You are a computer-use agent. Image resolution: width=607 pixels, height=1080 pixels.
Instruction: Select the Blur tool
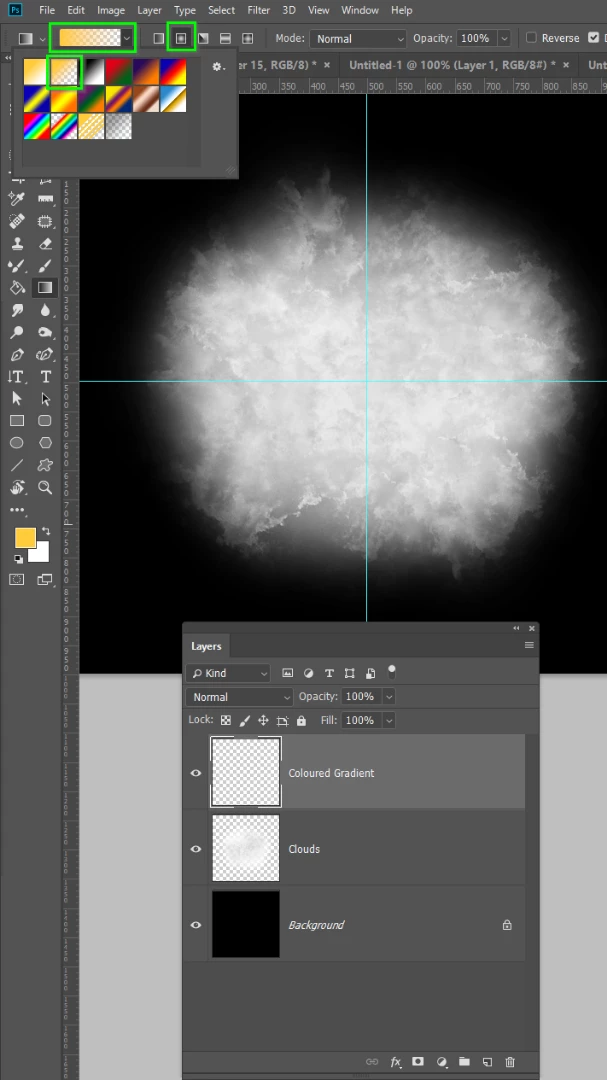45,310
